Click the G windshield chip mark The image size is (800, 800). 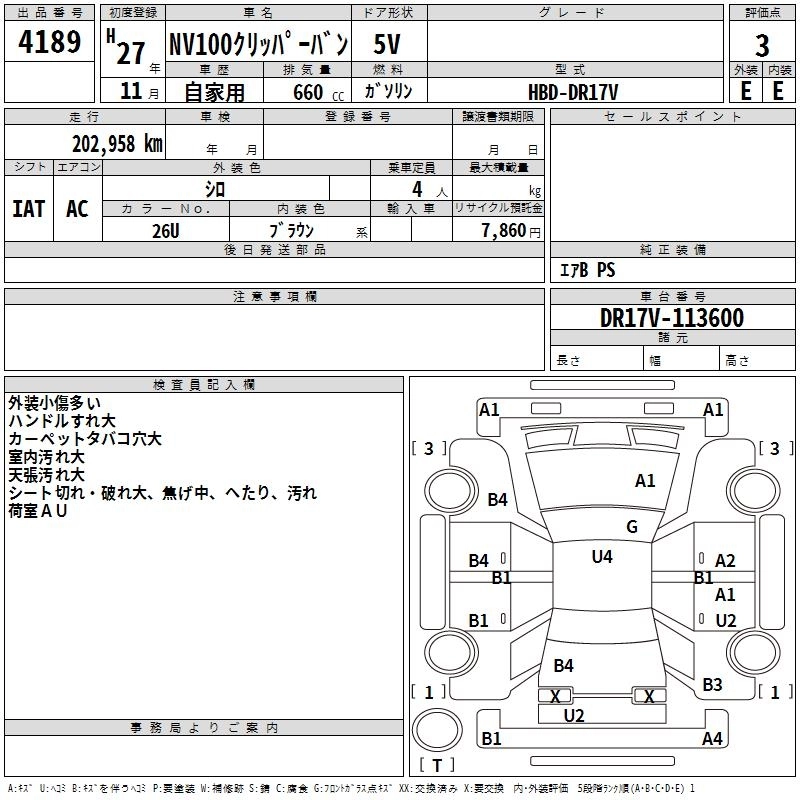point(632,527)
